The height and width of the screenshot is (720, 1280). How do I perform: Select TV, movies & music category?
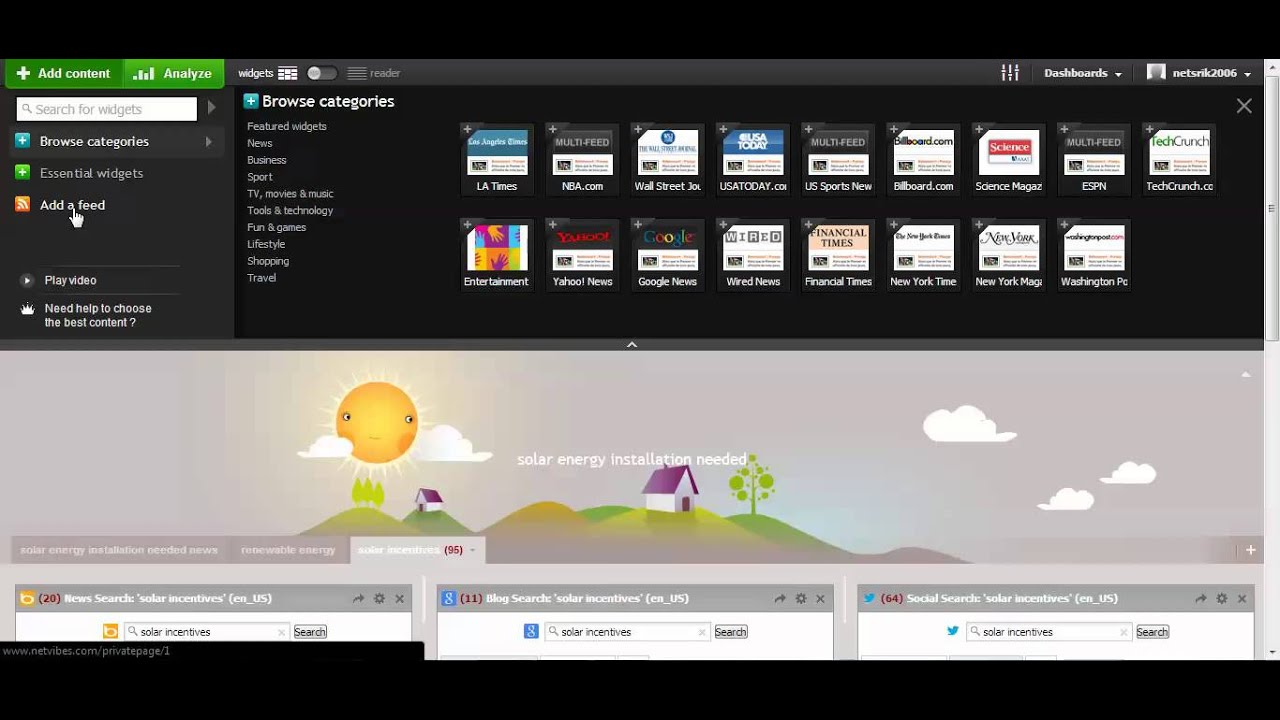(x=290, y=194)
